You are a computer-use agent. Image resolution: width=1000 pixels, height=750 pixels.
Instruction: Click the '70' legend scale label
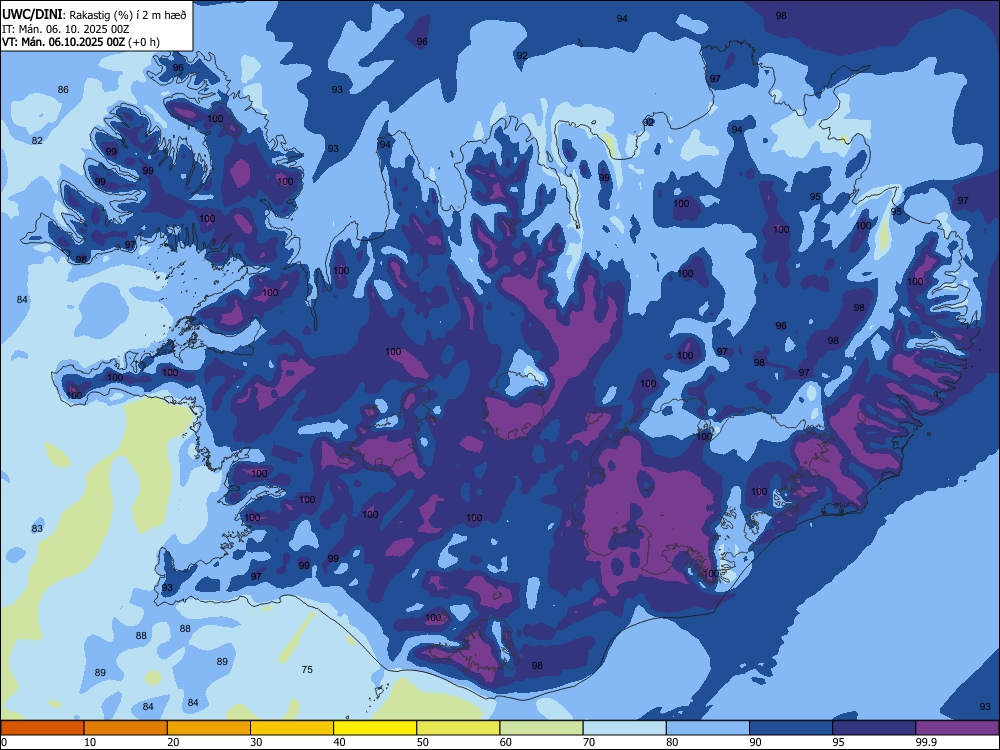[589, 742]
